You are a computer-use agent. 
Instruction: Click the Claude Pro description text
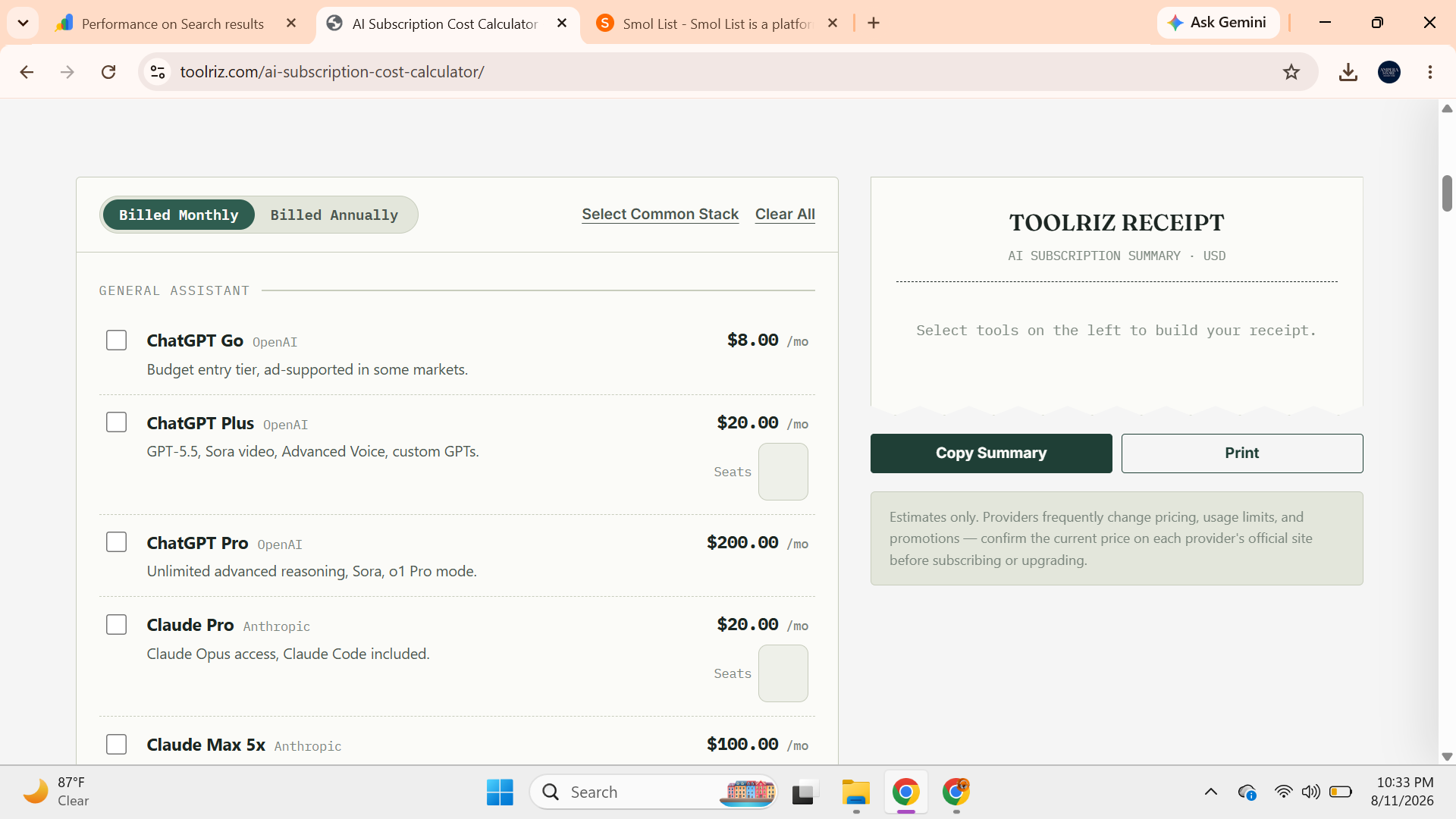[x=288, y=654]
